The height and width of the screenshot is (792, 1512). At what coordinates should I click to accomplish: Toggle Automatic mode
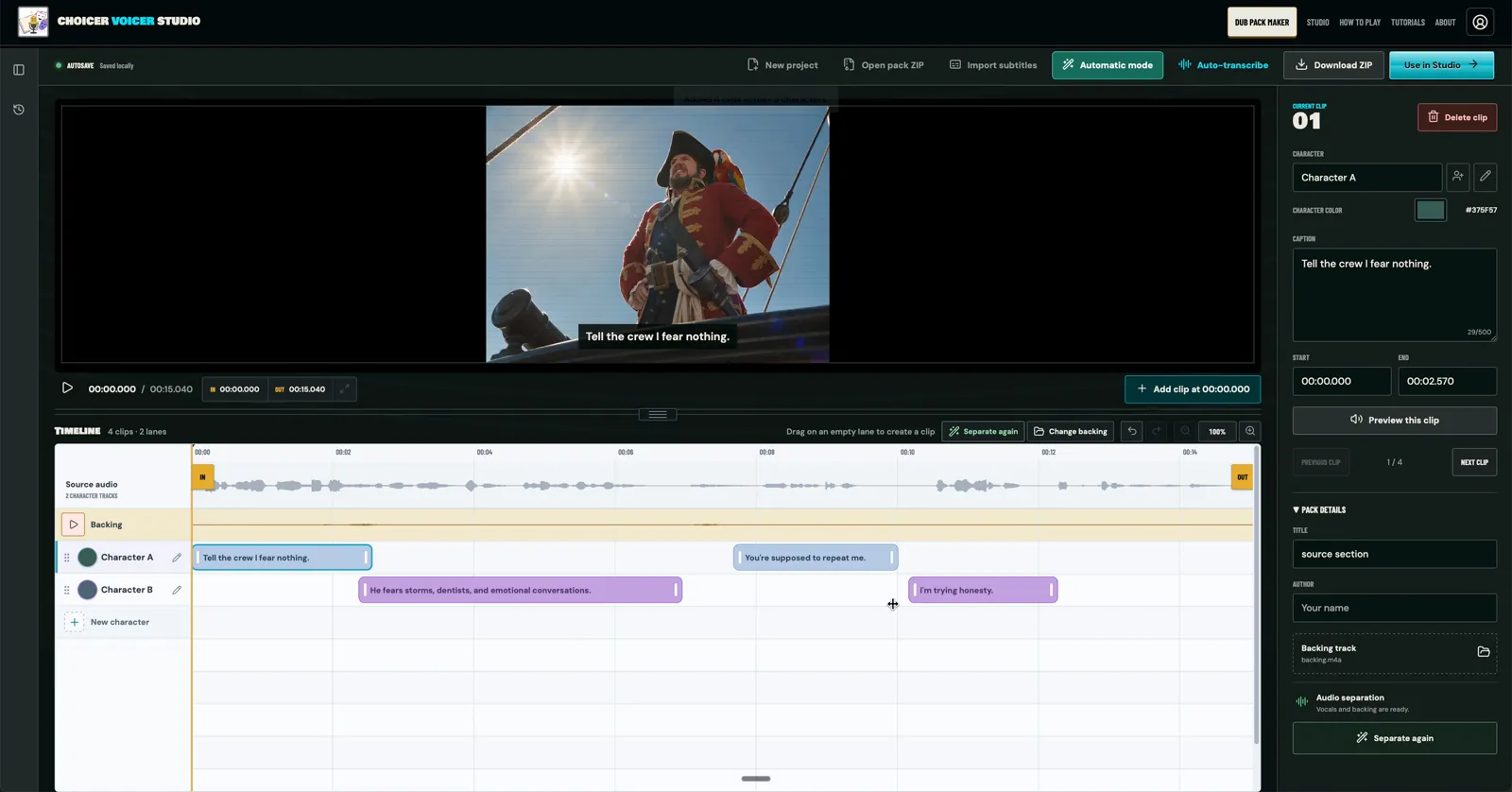click(x=1108, y=65)
